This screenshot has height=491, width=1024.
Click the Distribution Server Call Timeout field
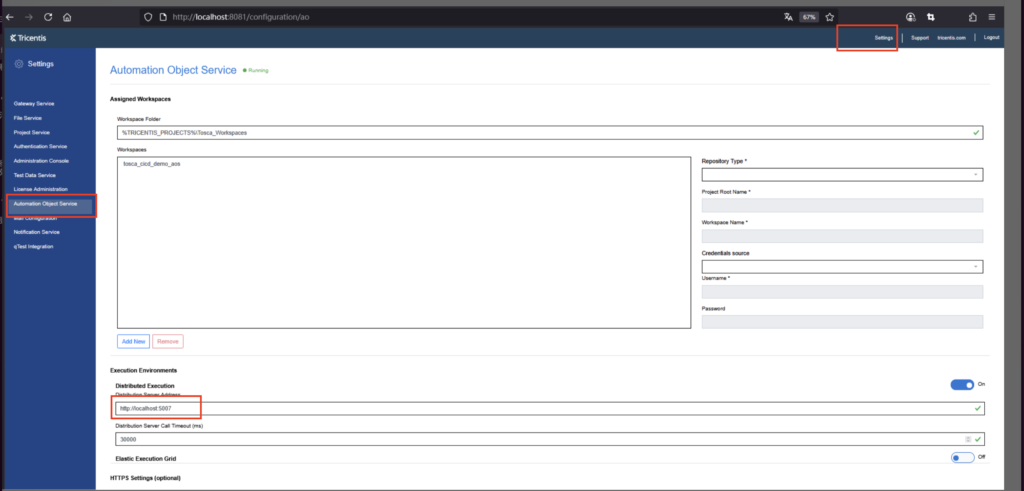tap(550, 439)
